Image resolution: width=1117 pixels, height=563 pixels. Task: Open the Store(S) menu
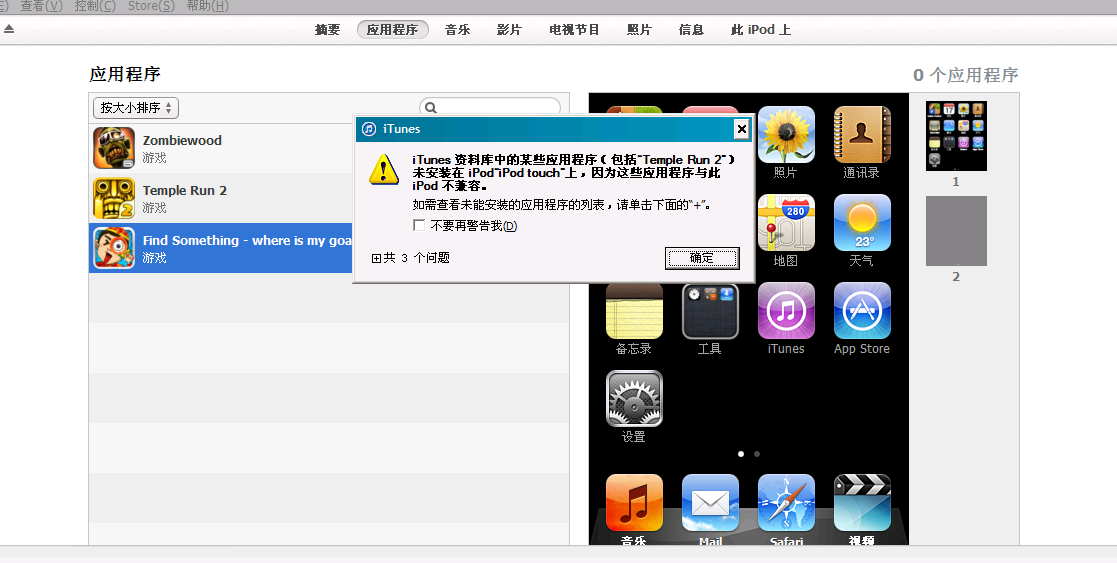coord(151,6)
